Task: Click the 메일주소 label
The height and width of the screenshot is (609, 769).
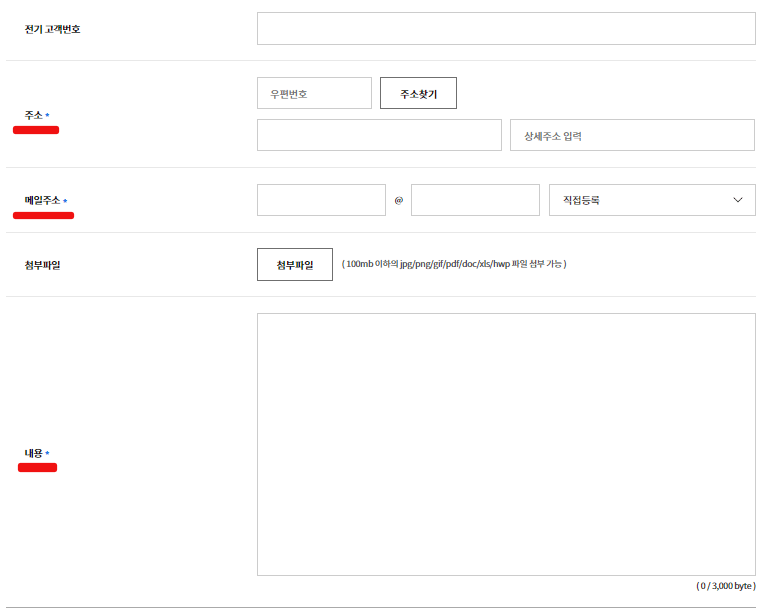Action: 43,200
